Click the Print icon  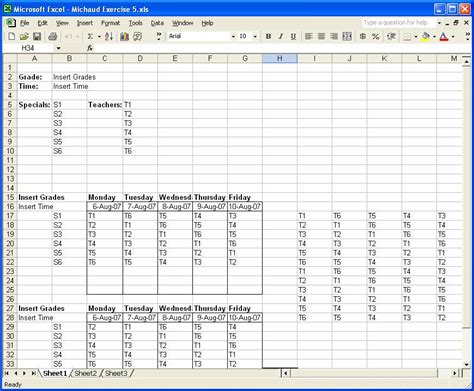[x=52, y=36]
